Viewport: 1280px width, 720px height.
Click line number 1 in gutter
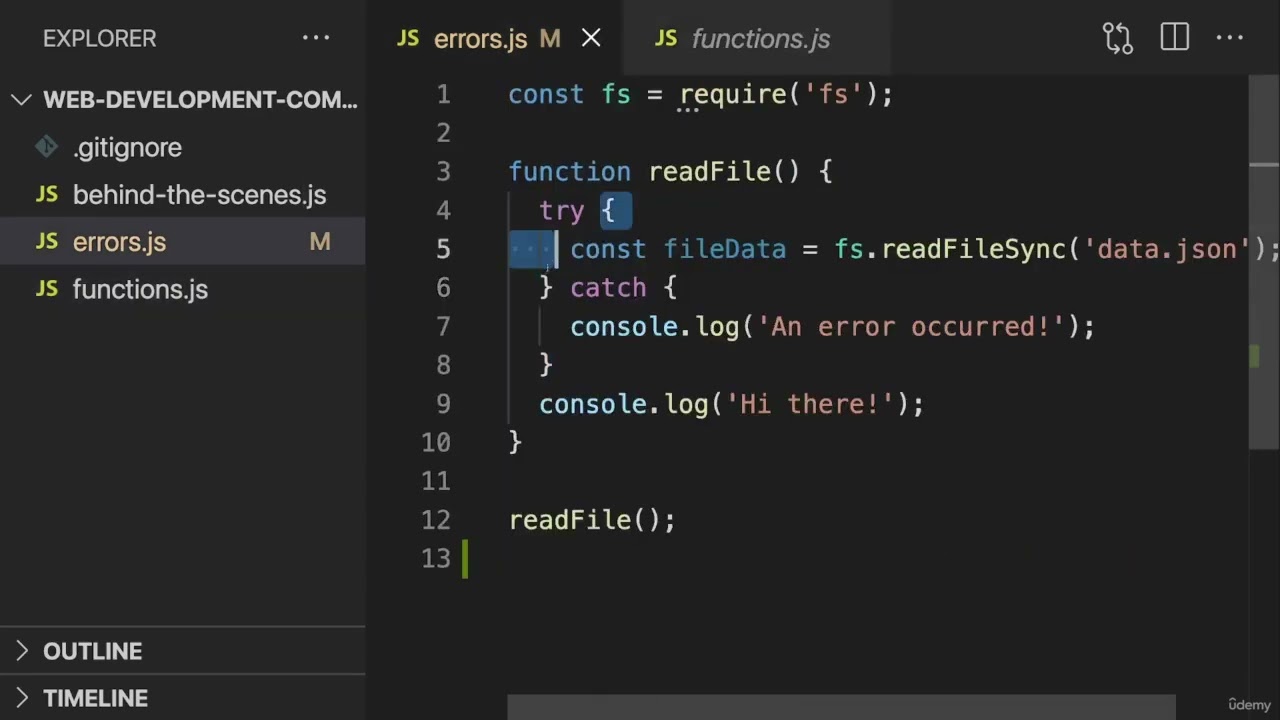(443, 95)
